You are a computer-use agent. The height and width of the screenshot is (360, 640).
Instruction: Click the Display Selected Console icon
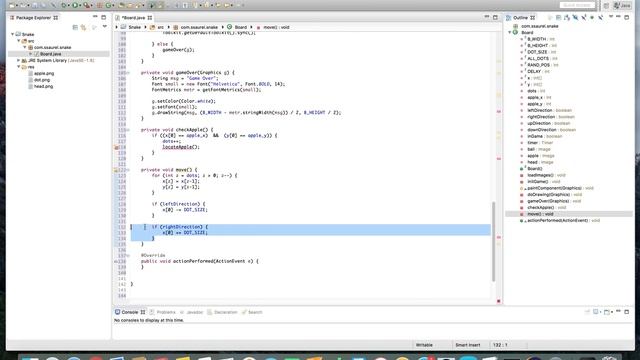[597, 312]
